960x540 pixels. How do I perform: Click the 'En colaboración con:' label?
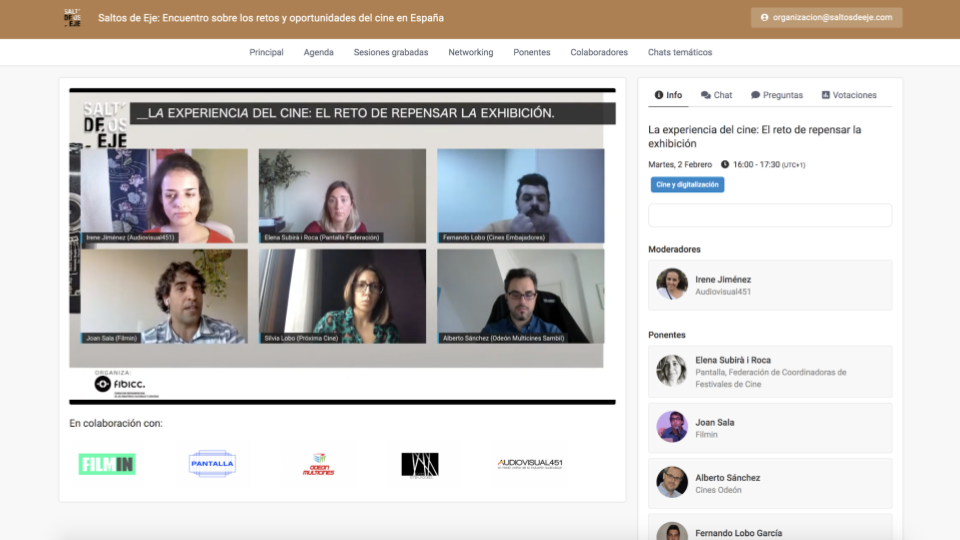(x=116, y=423)
